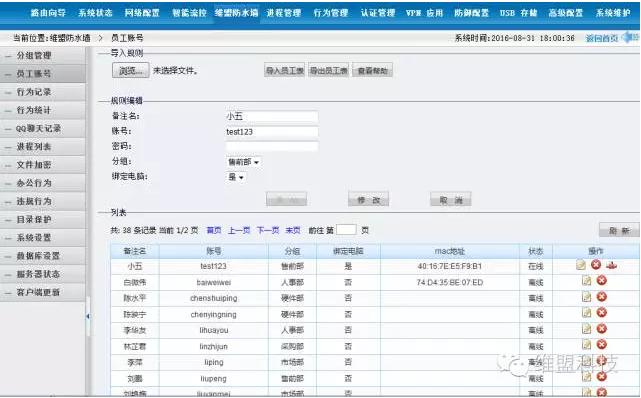The image size is (641, 398).
Task: Open the 分组 dropdown showing 售前部
Action: [243, 162]
